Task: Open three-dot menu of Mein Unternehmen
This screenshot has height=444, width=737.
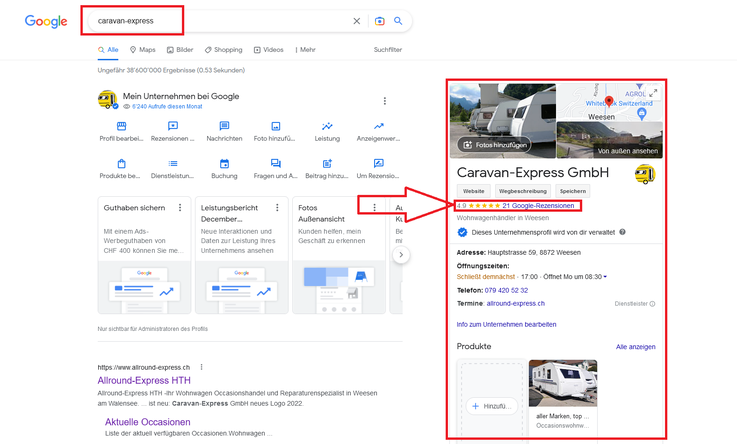Action: (384, 101)
